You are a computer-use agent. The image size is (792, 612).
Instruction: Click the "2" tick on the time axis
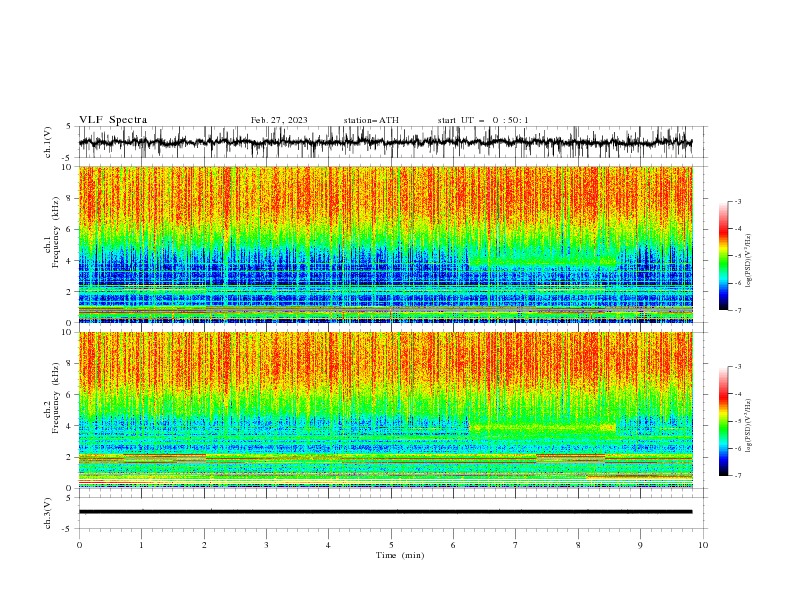[x=204, y=545]
